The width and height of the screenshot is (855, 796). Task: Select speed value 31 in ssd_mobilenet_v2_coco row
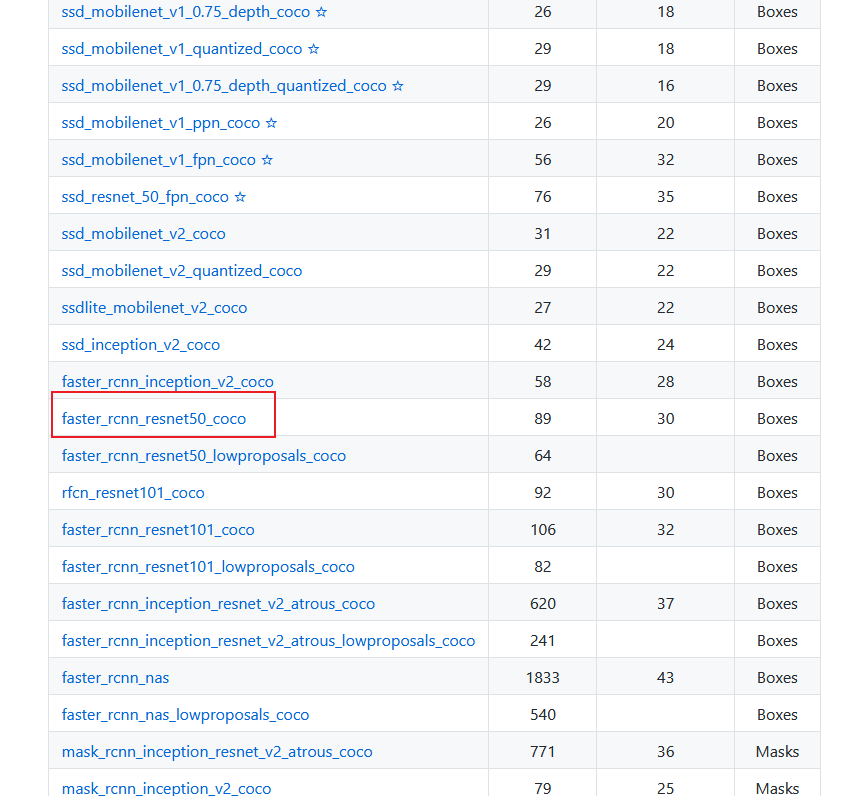click(543, 234)
